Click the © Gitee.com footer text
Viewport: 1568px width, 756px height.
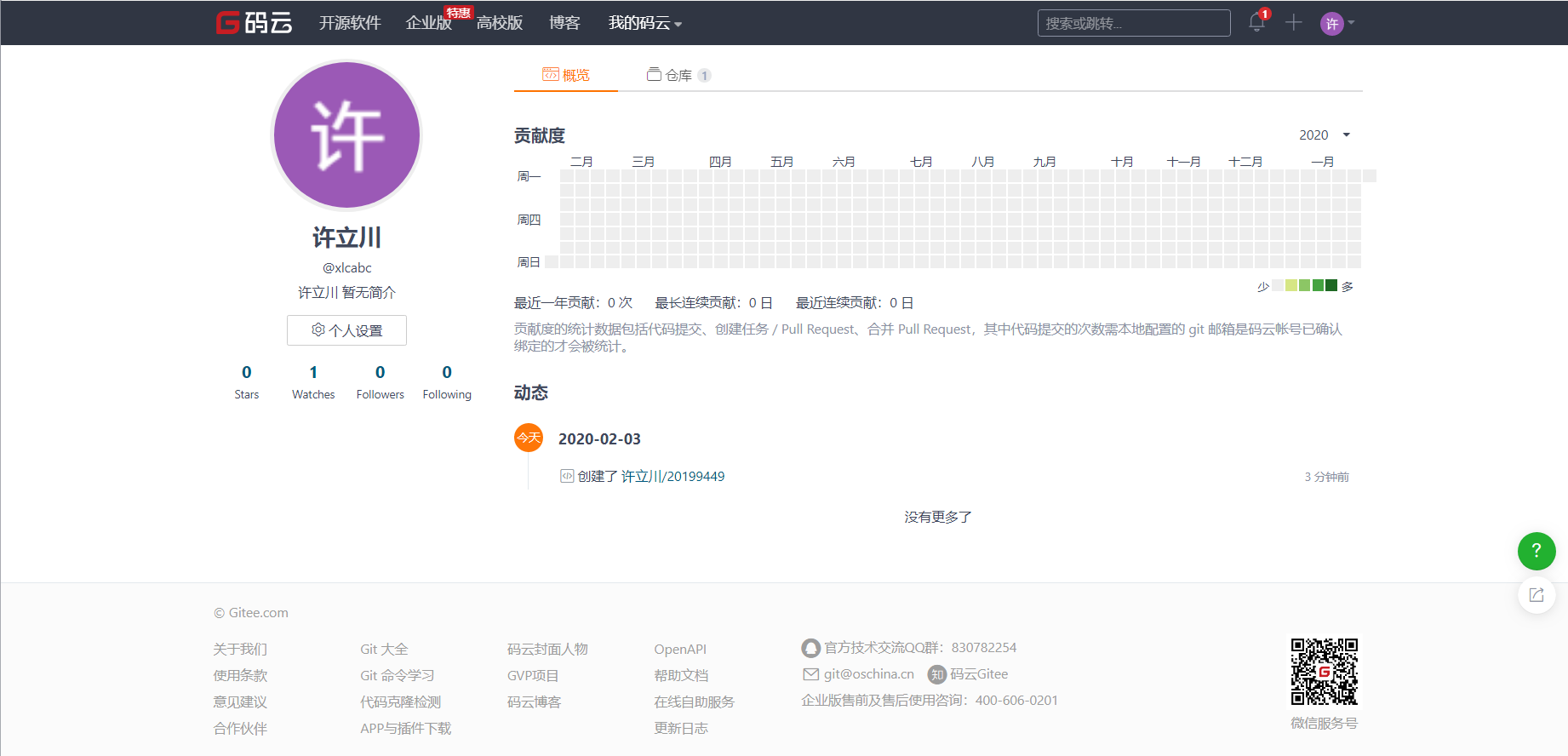tap(251, 613)
